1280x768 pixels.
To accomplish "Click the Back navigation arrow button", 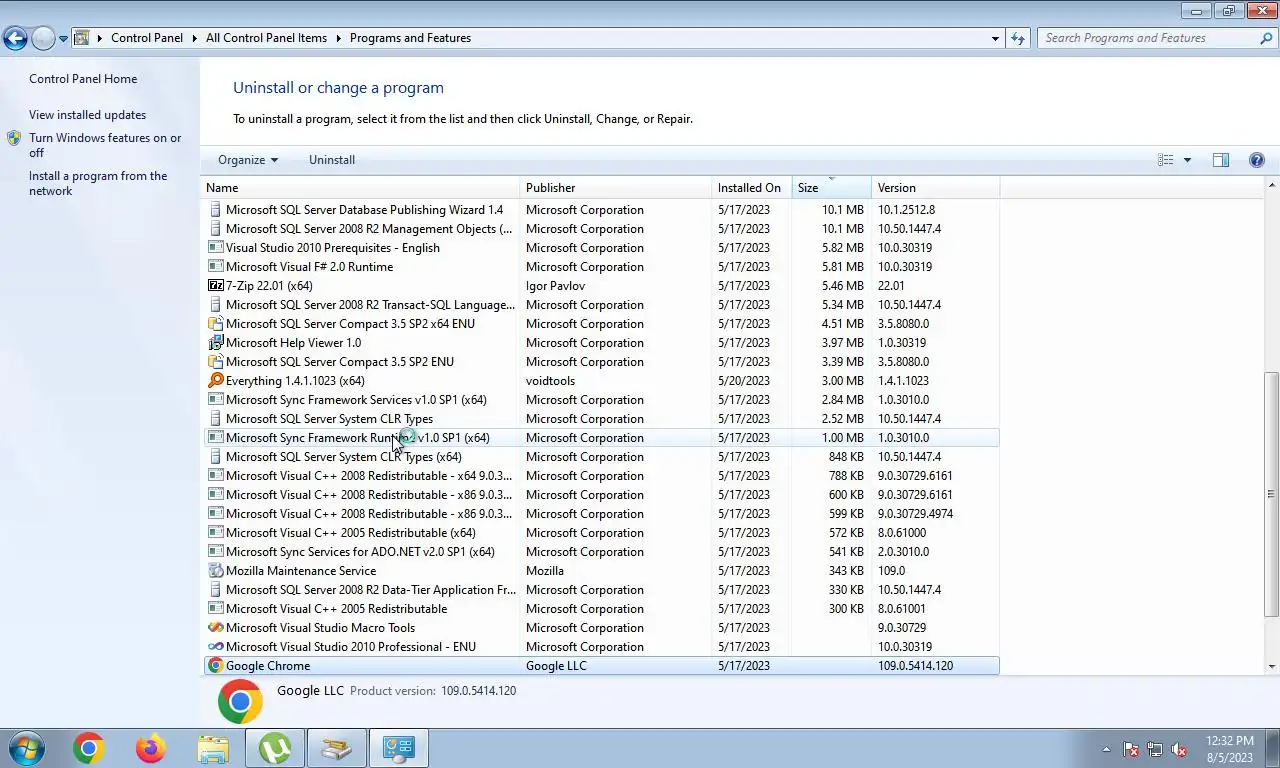I will pos(15,39).
